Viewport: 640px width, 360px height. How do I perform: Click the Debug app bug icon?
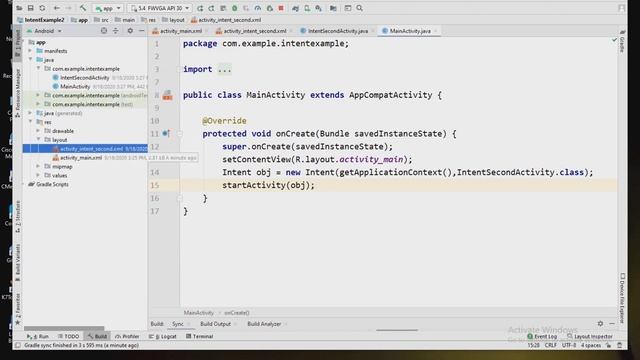(235, 8)
